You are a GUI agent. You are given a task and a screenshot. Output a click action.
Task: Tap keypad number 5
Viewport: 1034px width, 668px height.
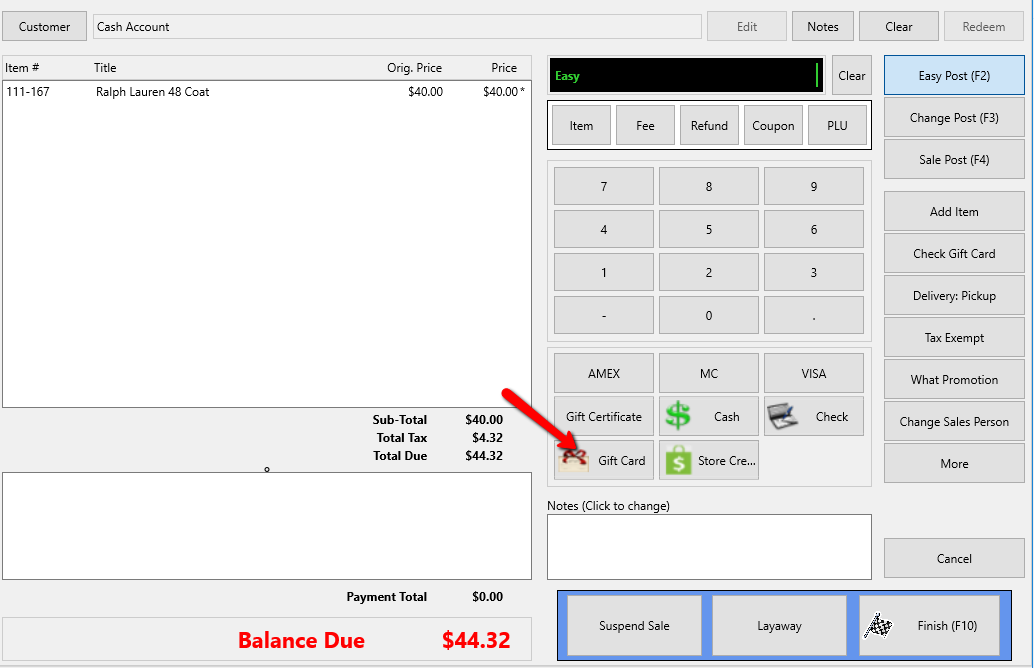(708, 229)
